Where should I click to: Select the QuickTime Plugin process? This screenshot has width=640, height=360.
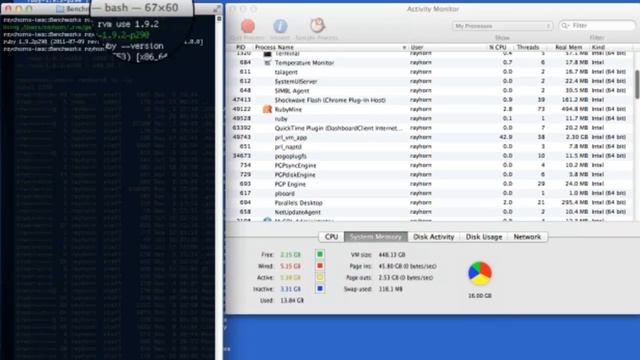[338, 128]
